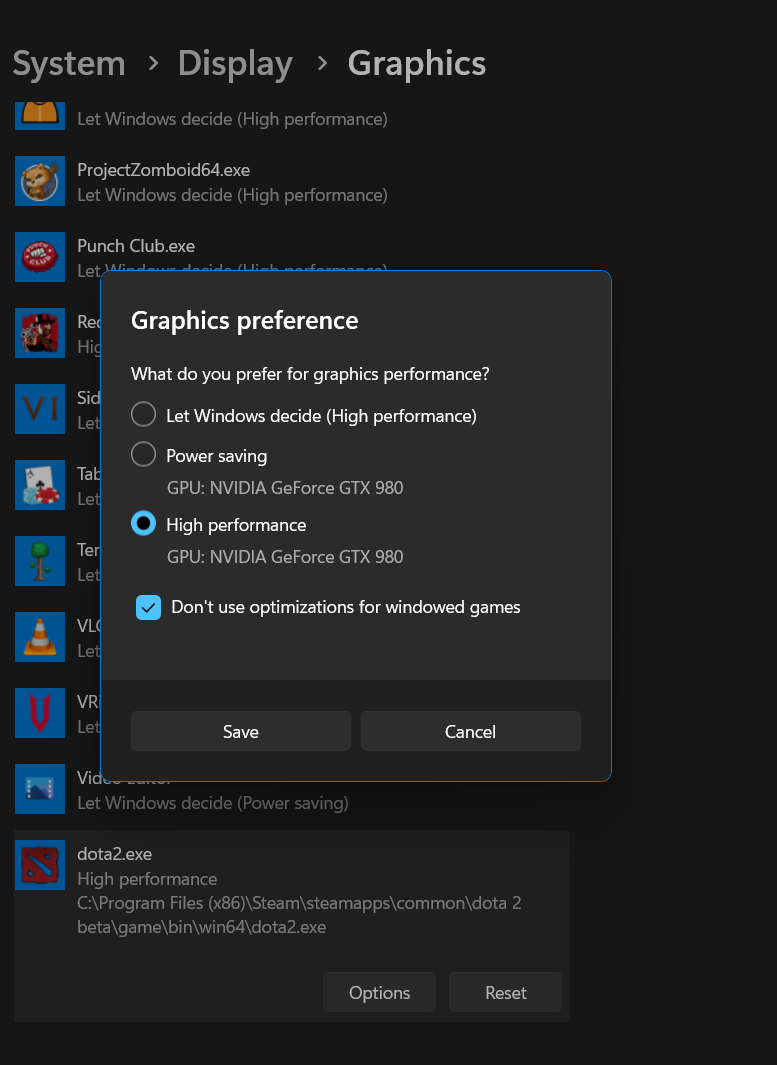Screen dimensions: 777x1065
Task: Click the playing cards tabletop game icon
Action: point(40,485)
